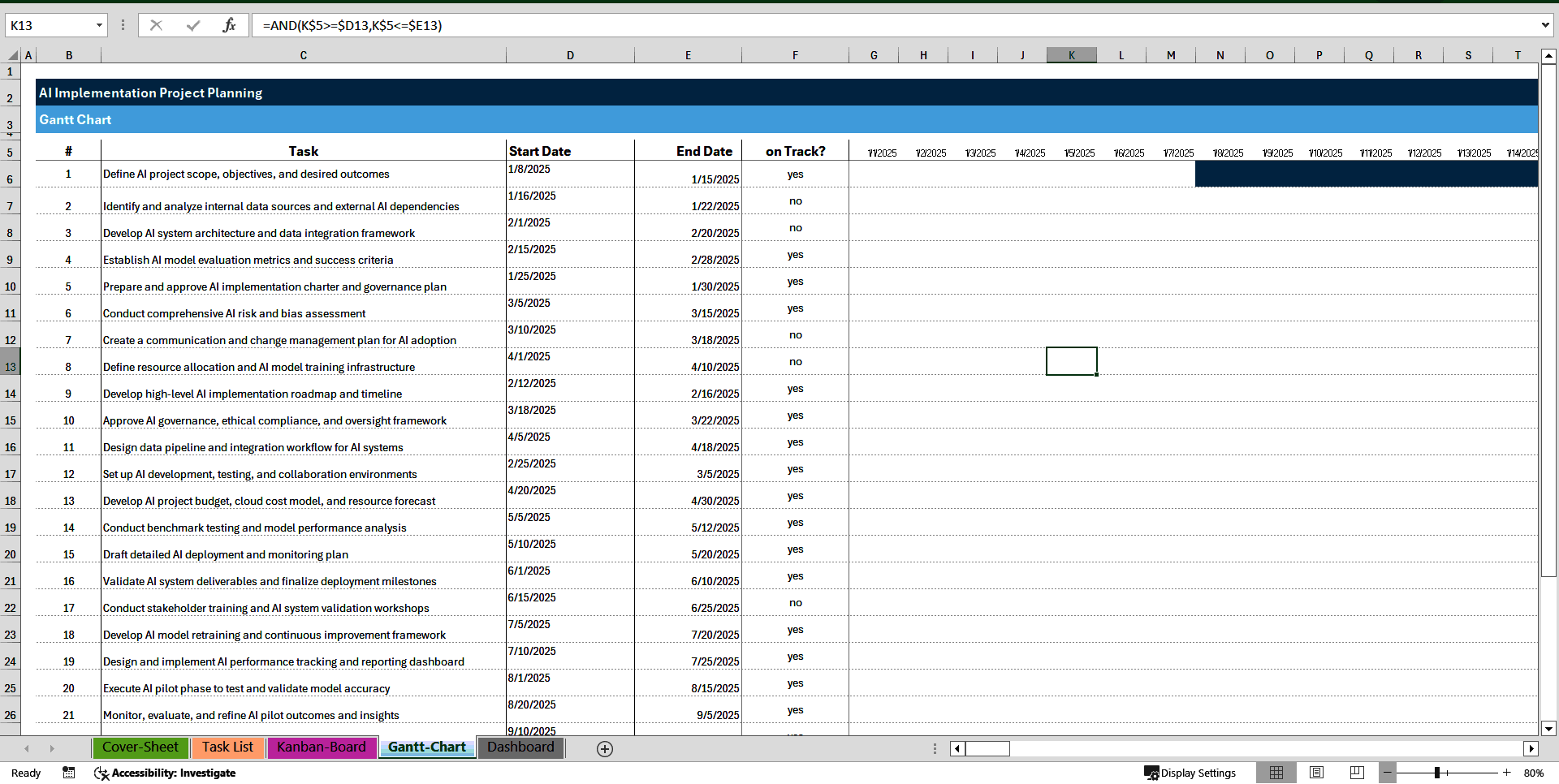Select the column K header
The image size is (1559, 784).
click(1072, 54)
